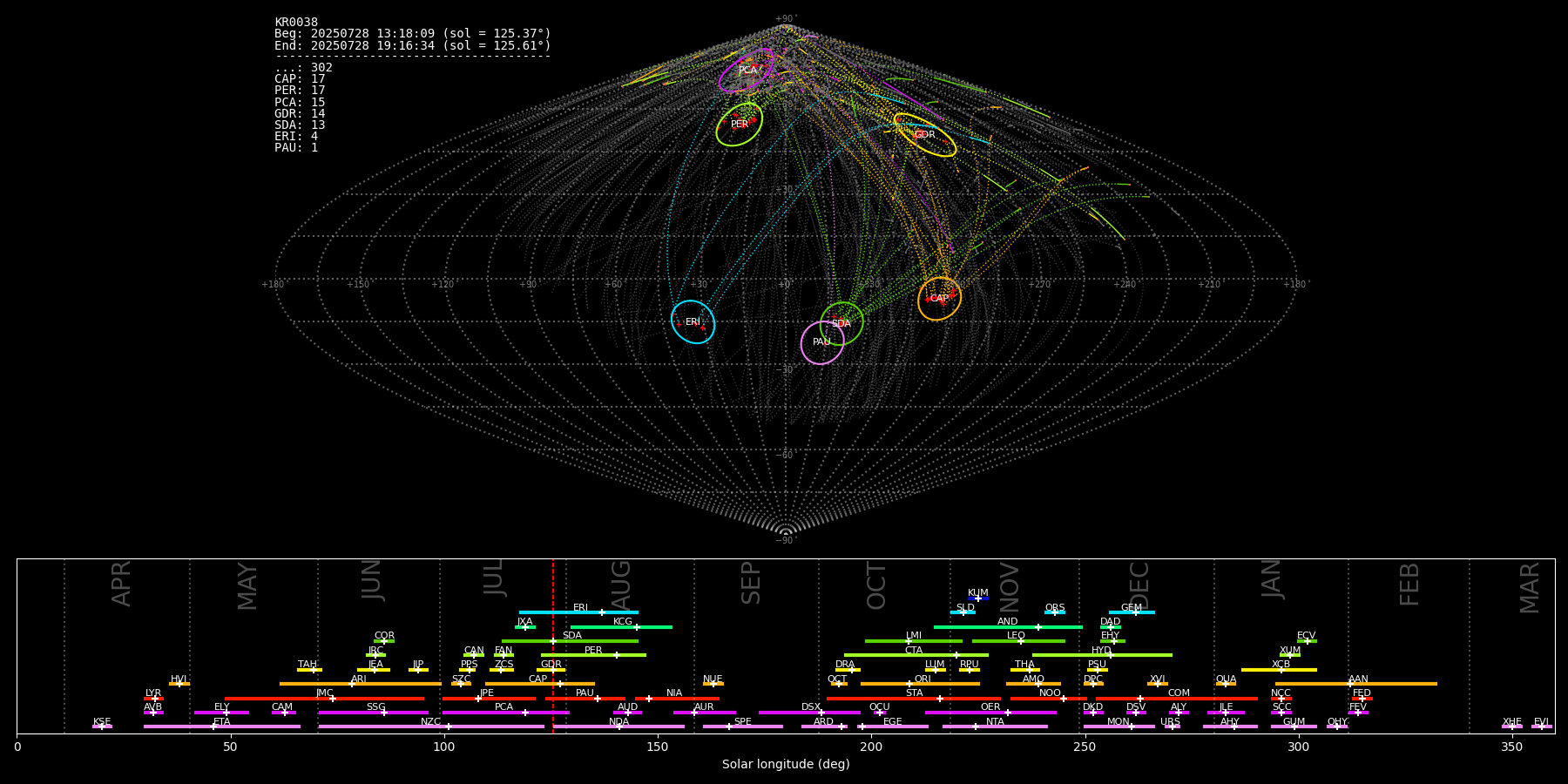Click the OCT month label
The height and width of the screenshot is (784, 1568).
click(876, 585)
